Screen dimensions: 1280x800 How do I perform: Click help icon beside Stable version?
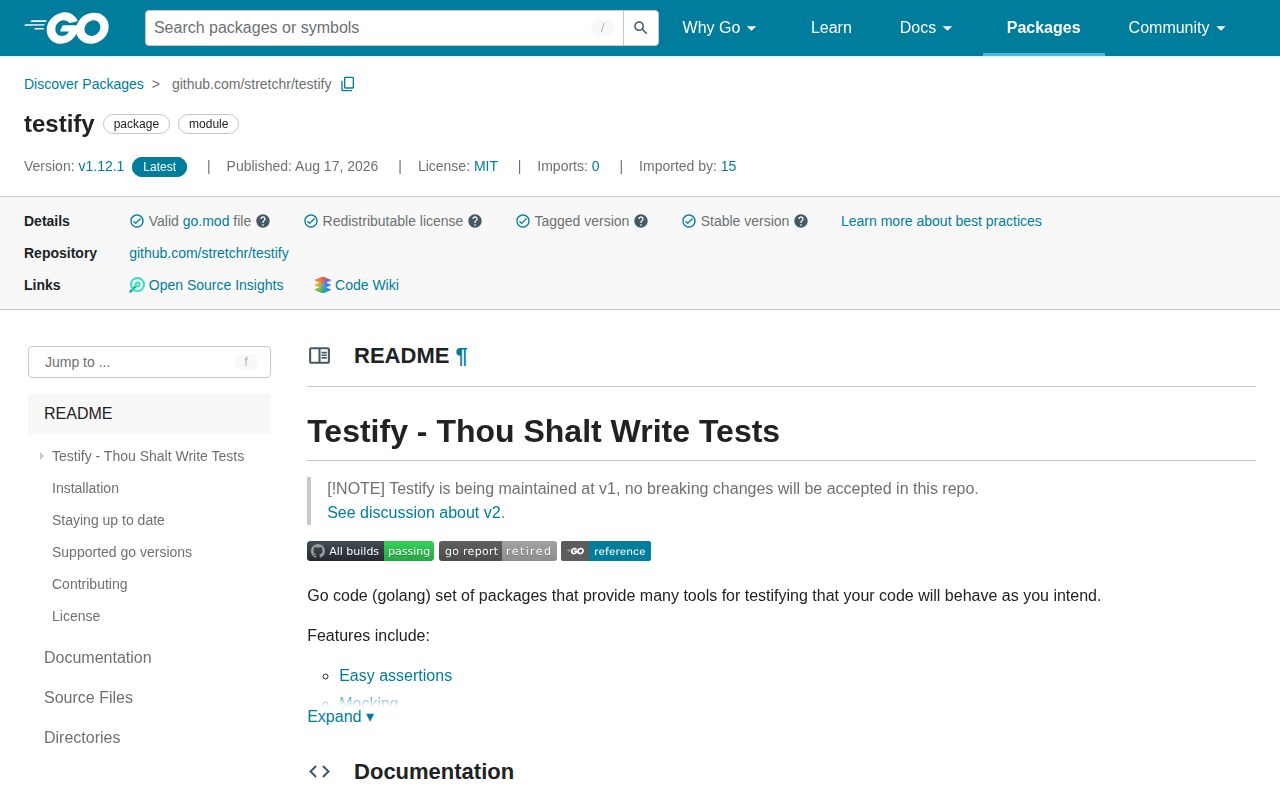(x=801, y=221)
